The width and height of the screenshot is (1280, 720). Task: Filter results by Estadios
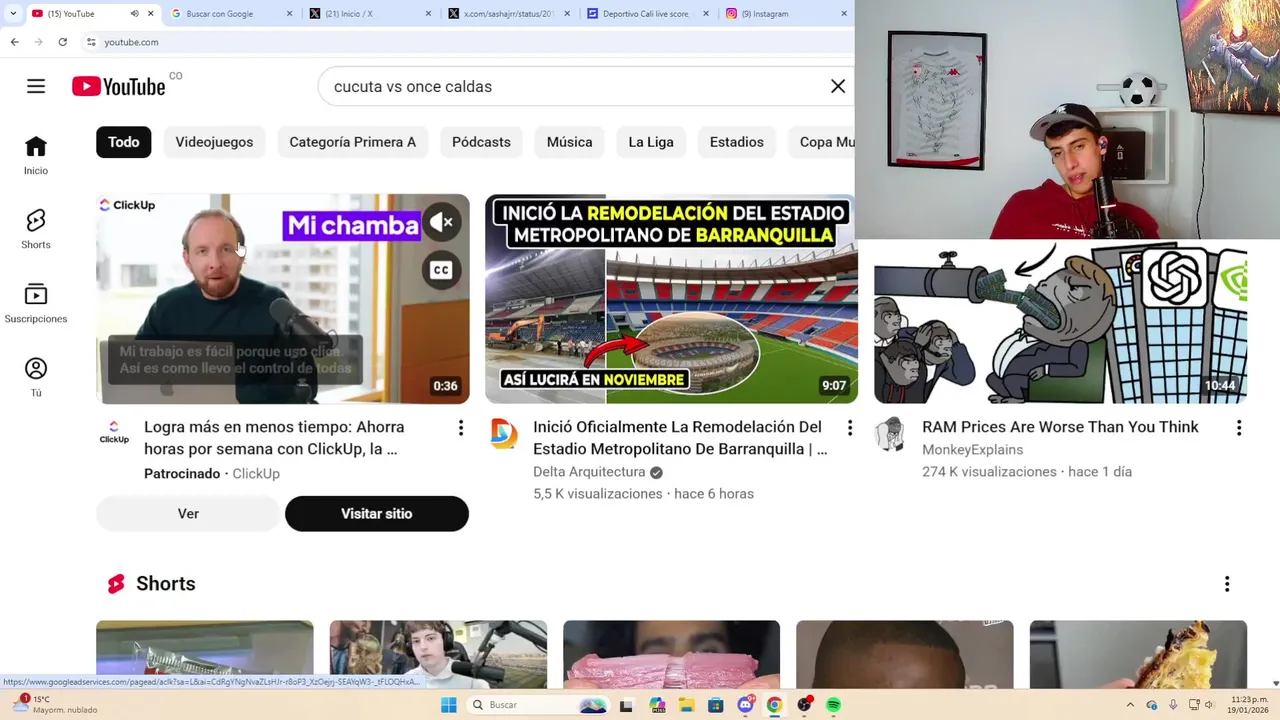pyautogui.click(x=737, y=142)
